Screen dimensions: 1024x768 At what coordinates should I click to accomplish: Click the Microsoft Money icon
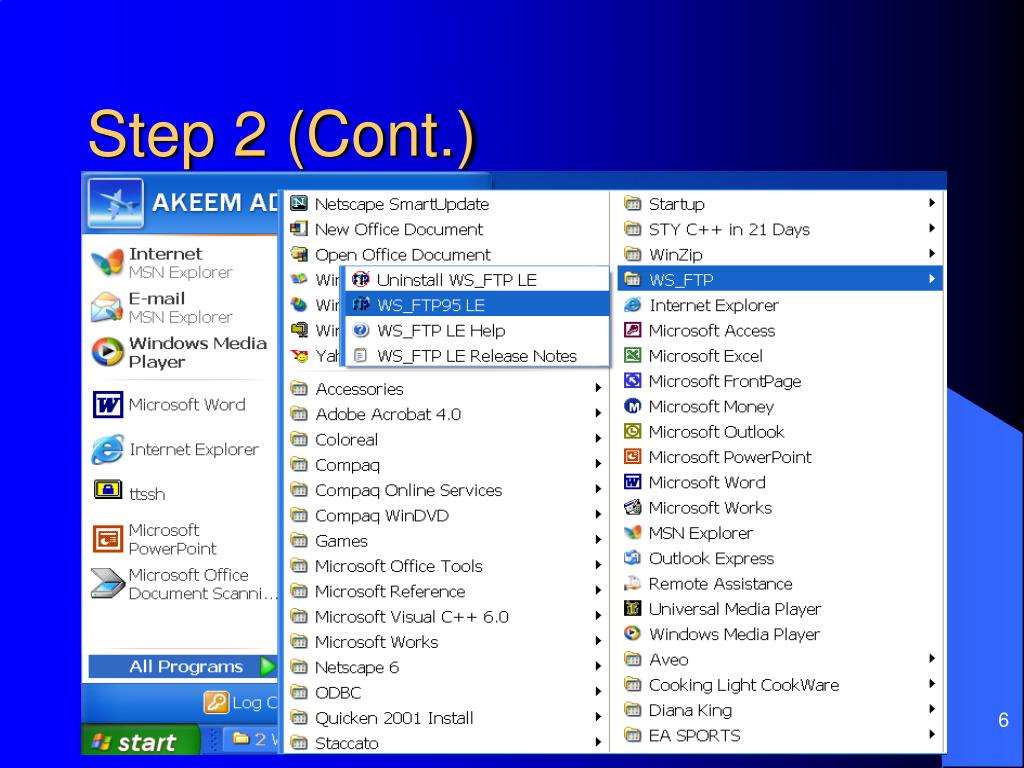(632, 406)
